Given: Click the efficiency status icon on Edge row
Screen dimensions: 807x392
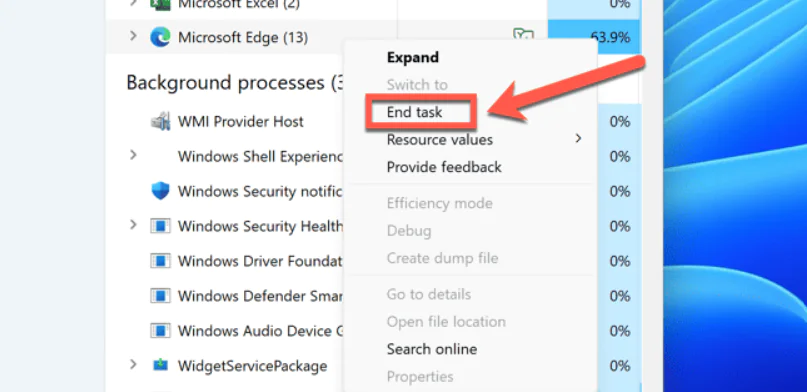Looking at the screenshot, I should pos(523,34).
